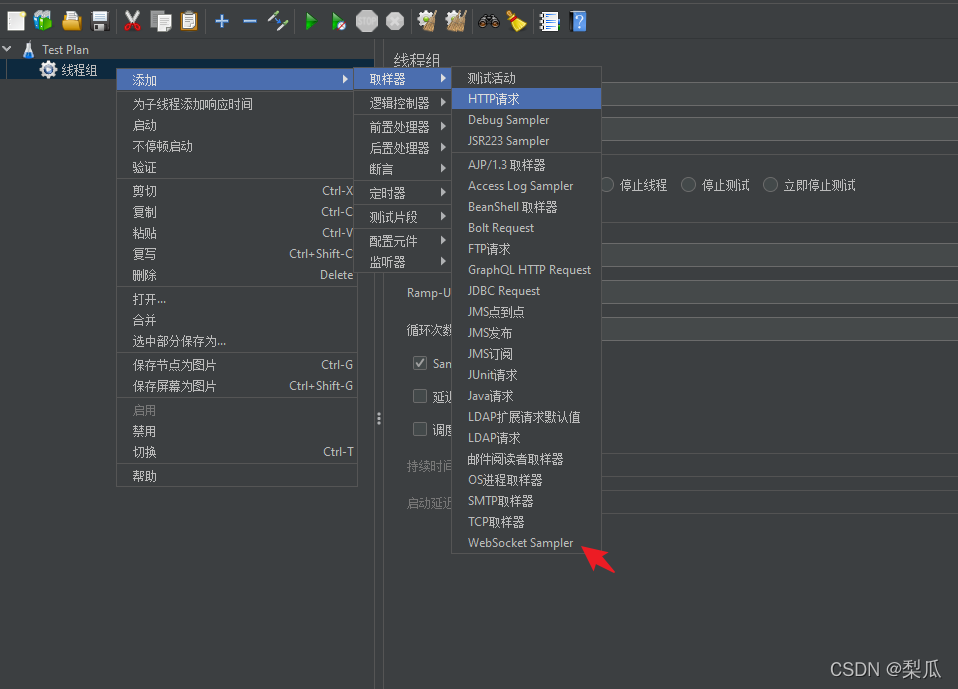Screen dimensions: 958x689
Task: Click the Open file folder icon
Action: point(71,21)
